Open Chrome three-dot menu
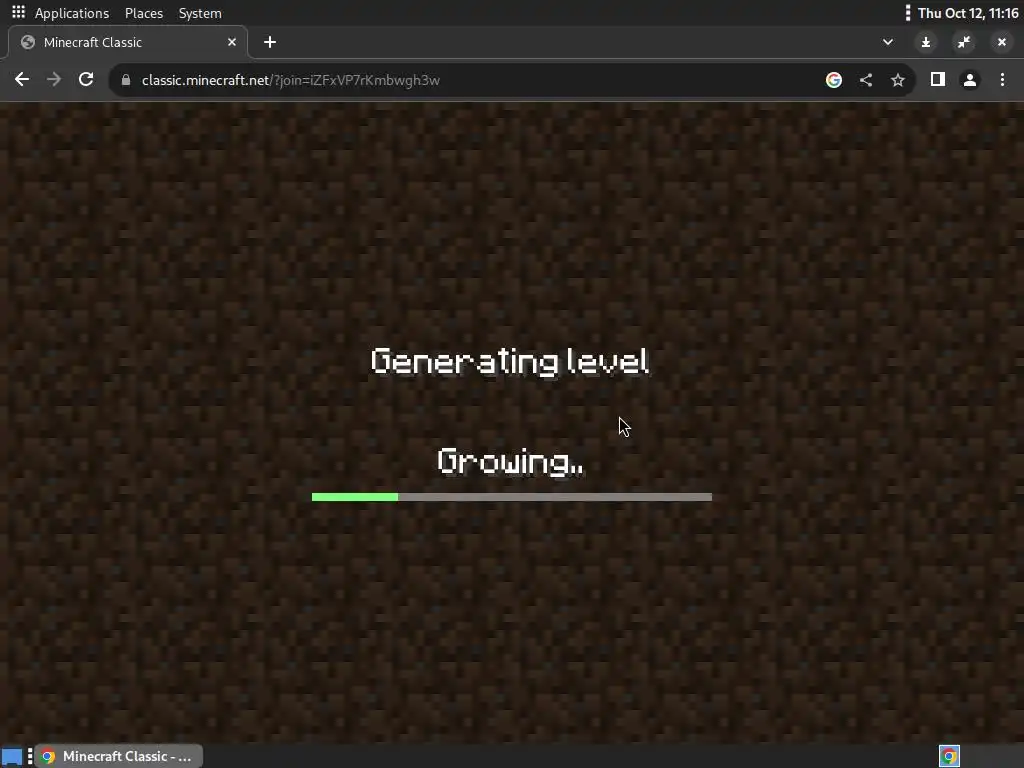Screen dimensions: 1024x768 (x=1002, y=80)
